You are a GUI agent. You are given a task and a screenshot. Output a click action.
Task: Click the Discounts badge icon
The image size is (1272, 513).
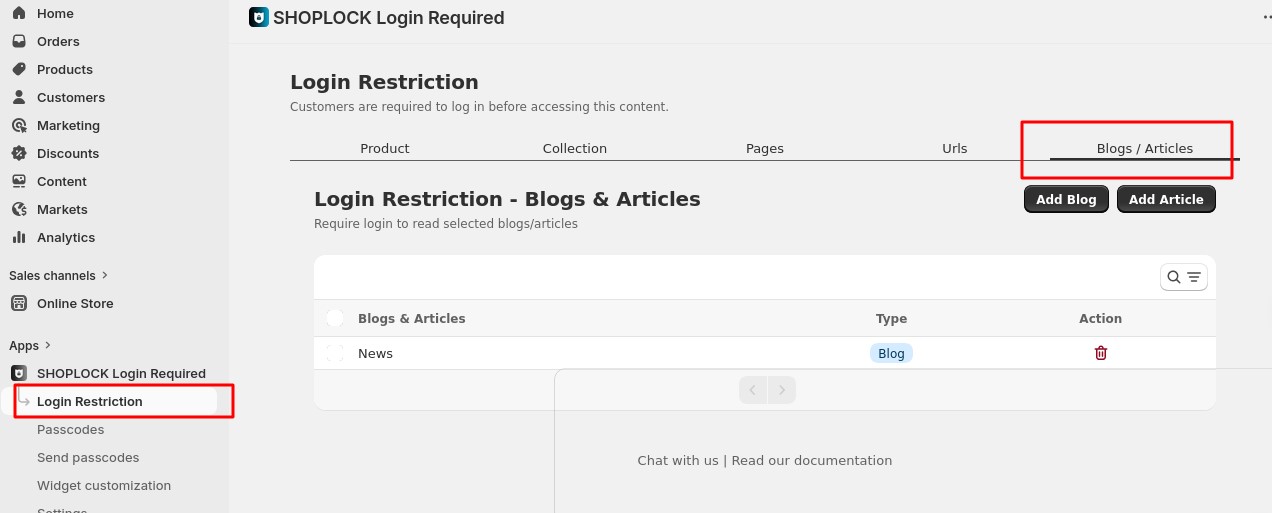pyautogui.click(x=18, y=154)
